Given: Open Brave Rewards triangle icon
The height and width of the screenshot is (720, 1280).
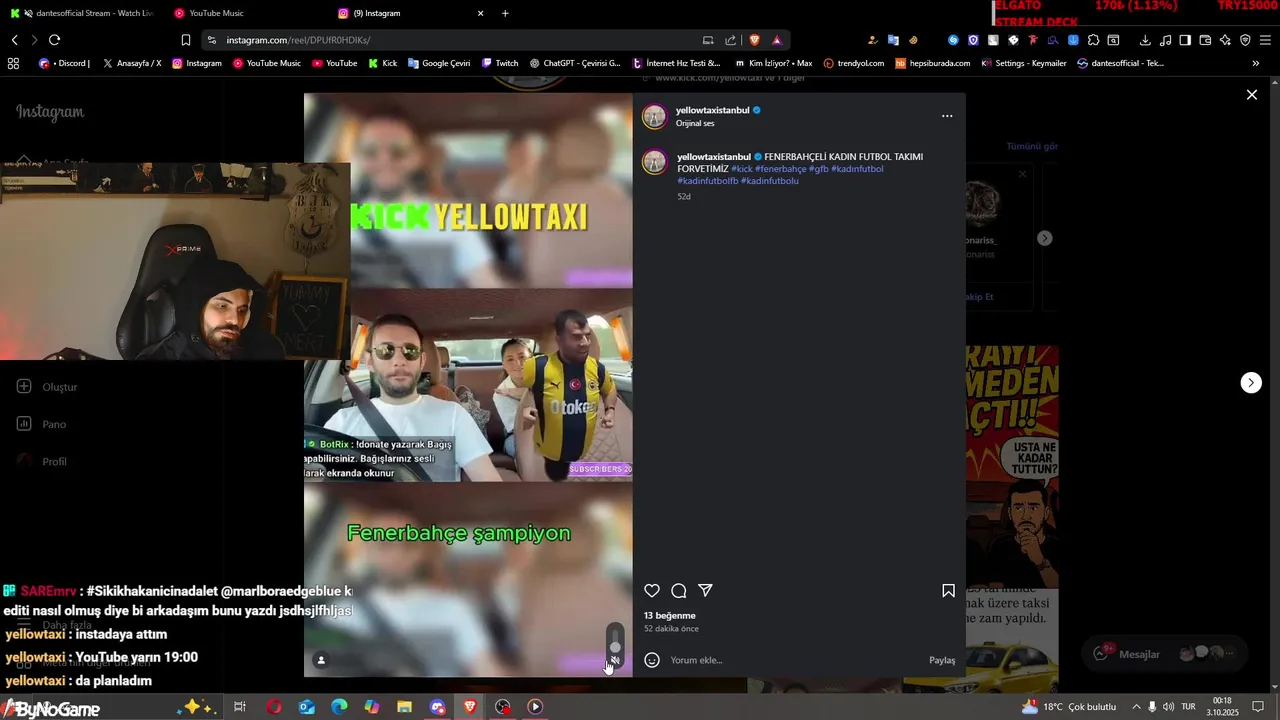Looking at the screenshot, I should coord(777,40).
